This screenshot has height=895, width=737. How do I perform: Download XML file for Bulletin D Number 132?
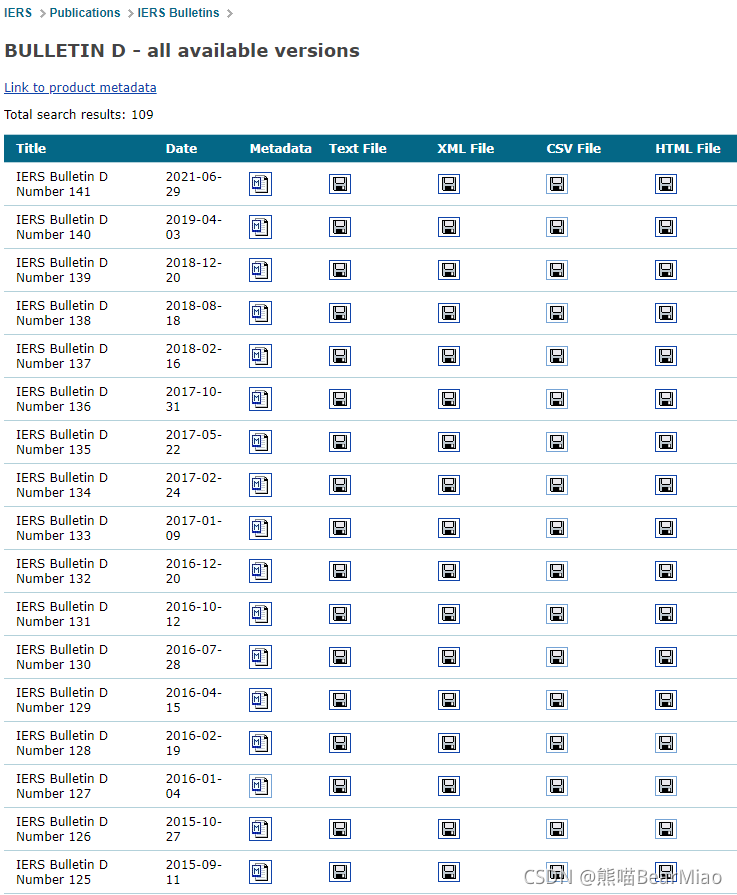(449, 571)
